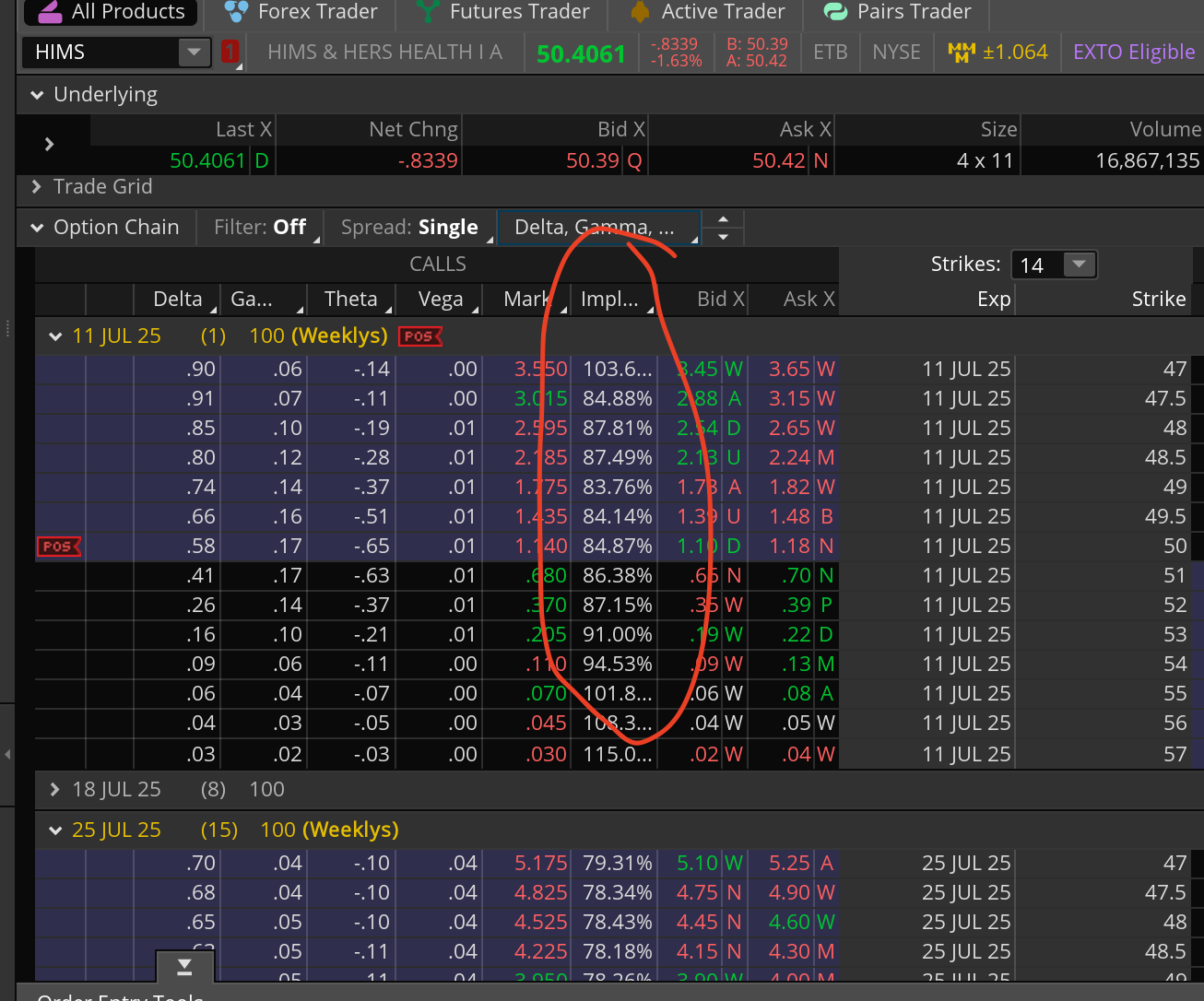Click the Active Trader bell icon
The height and width of the screenshot is (1001, 1204).
click(x=640, y=12)
